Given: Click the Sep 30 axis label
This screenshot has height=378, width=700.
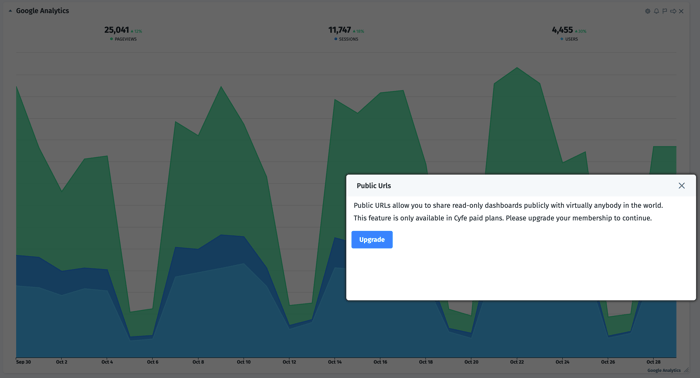Looking at the screenshot, I should pos(23,362).
